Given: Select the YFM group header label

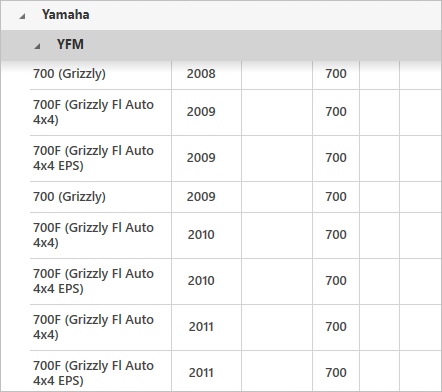Looking at the screenshot, I should 70,44.
